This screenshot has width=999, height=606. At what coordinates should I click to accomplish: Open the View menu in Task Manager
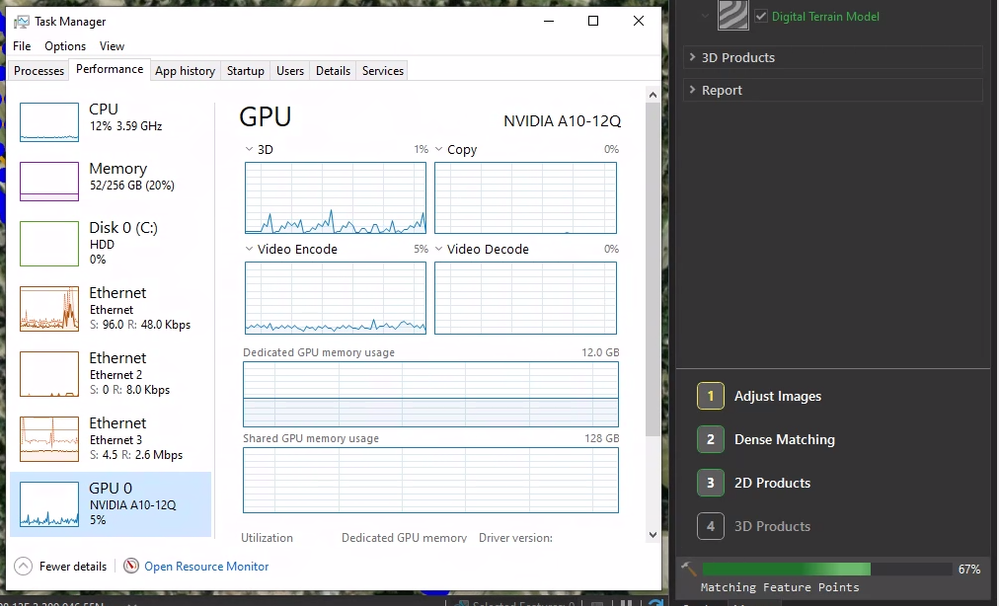111,46
